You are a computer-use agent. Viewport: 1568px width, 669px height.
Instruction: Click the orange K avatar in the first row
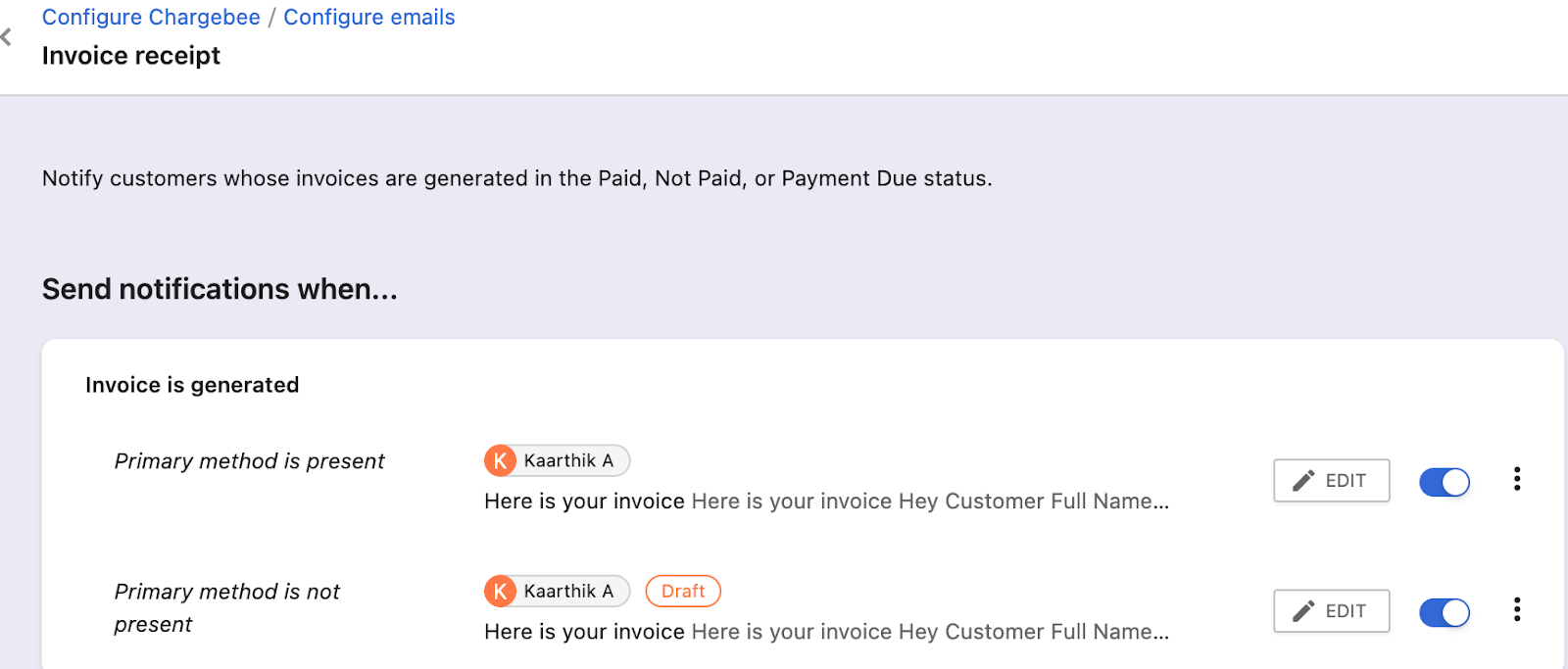click(x=500, y=460)
